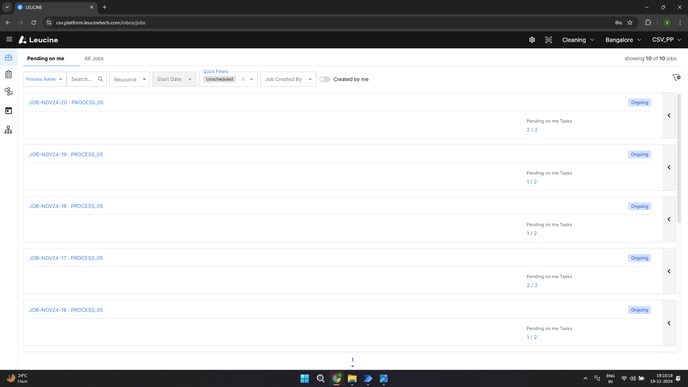Screen dimensions: 688x387
Task: Open the Resource dropdown
Action: coord(129,79)
